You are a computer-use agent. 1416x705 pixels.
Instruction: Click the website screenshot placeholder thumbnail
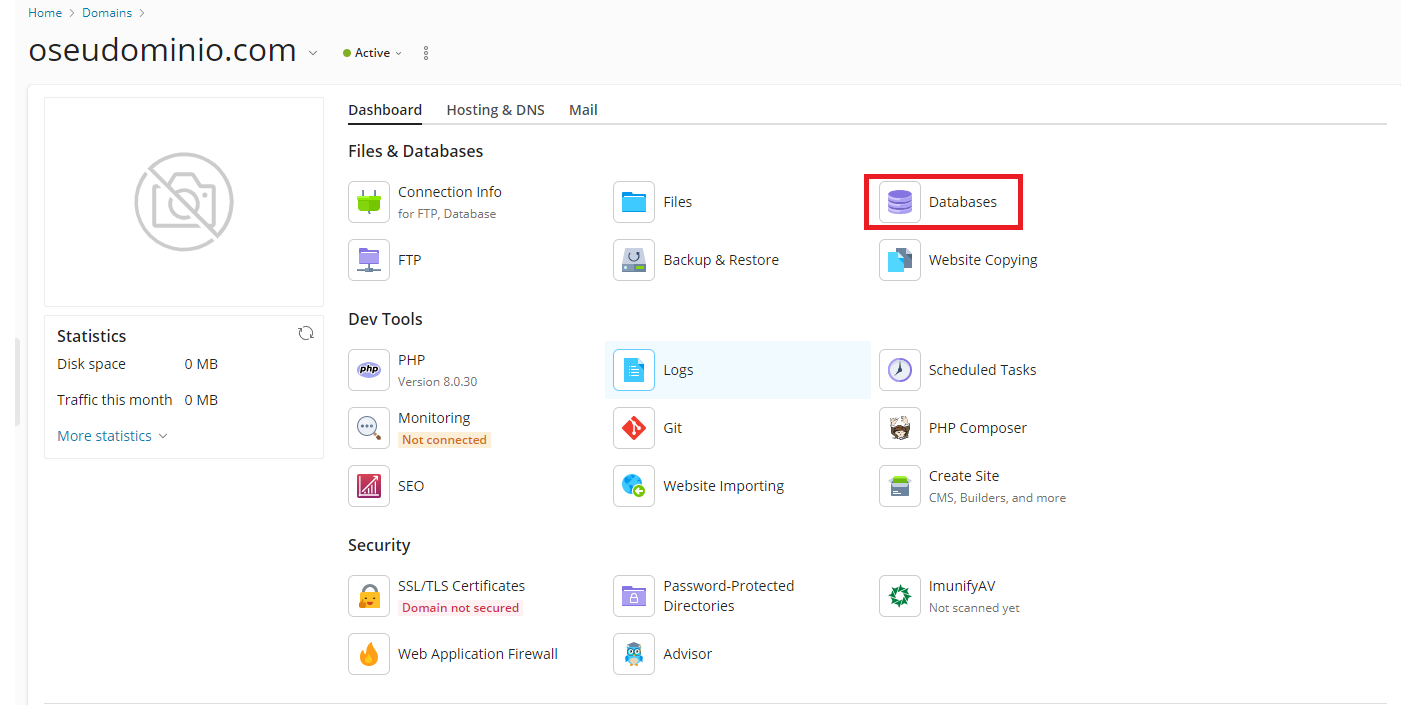click(x=184, y=202)
